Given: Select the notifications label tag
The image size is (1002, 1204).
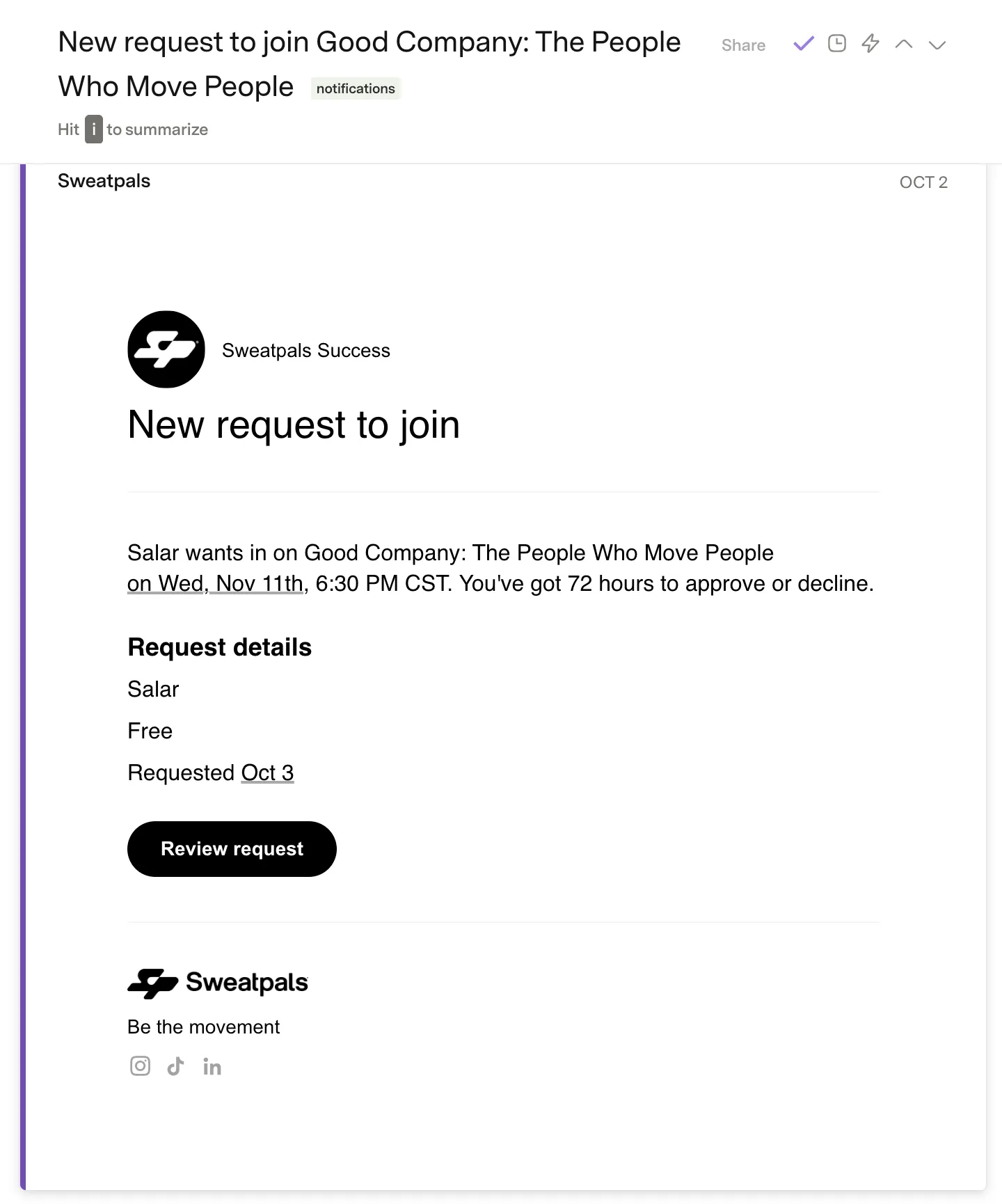Looking at the screenshot, I should 356,88.
